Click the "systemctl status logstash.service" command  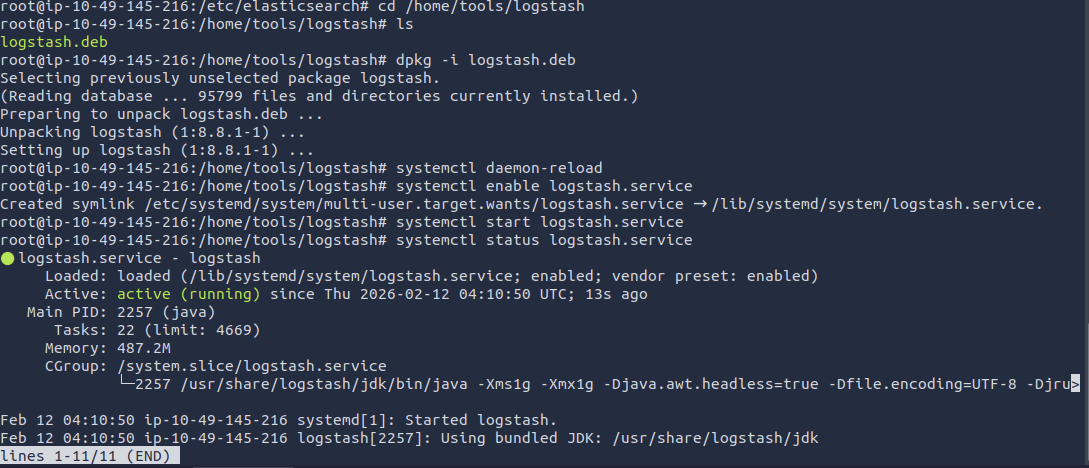pos(544,240)
